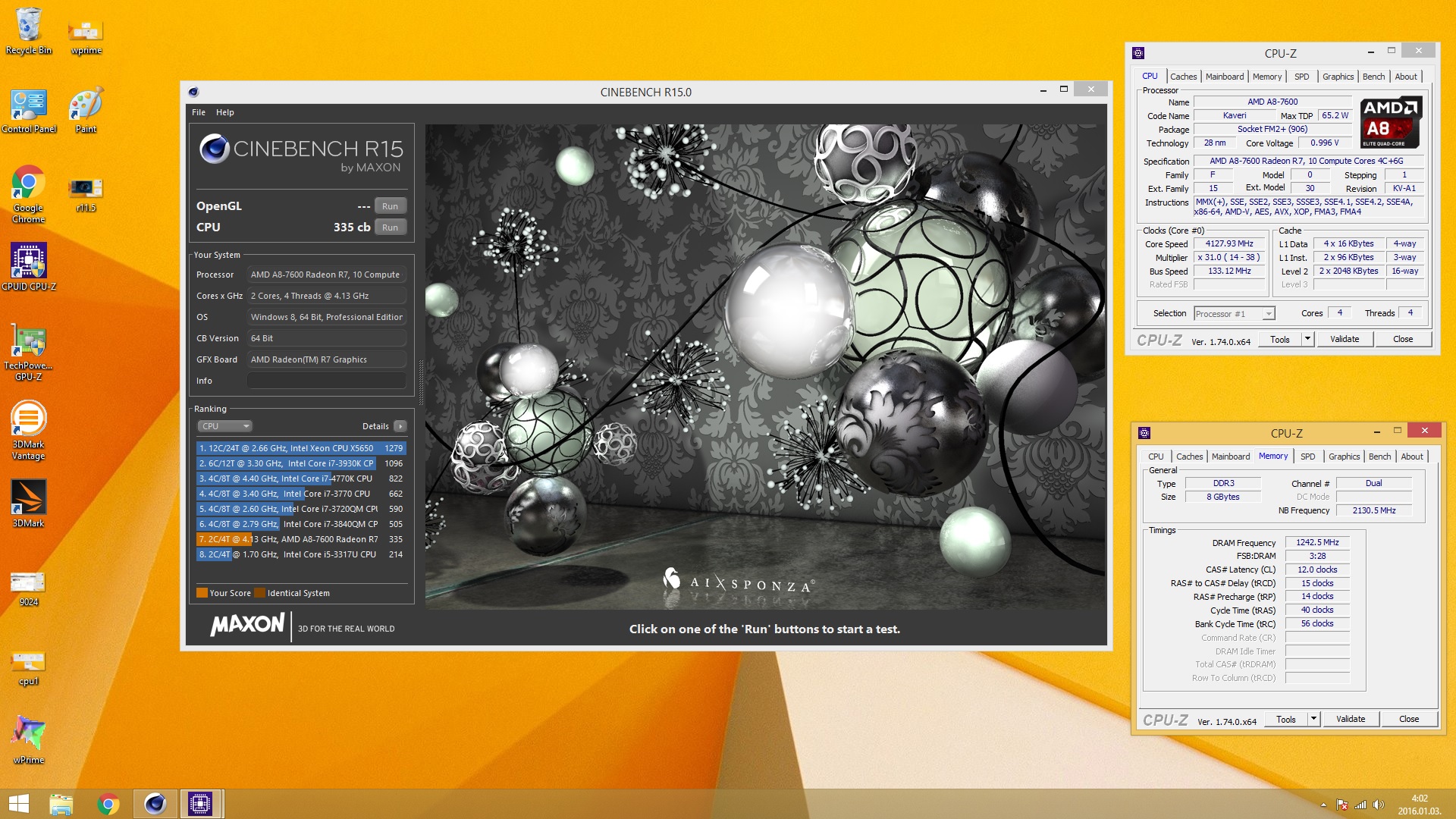Open the CPU ranking dropdown

(224, 426)
